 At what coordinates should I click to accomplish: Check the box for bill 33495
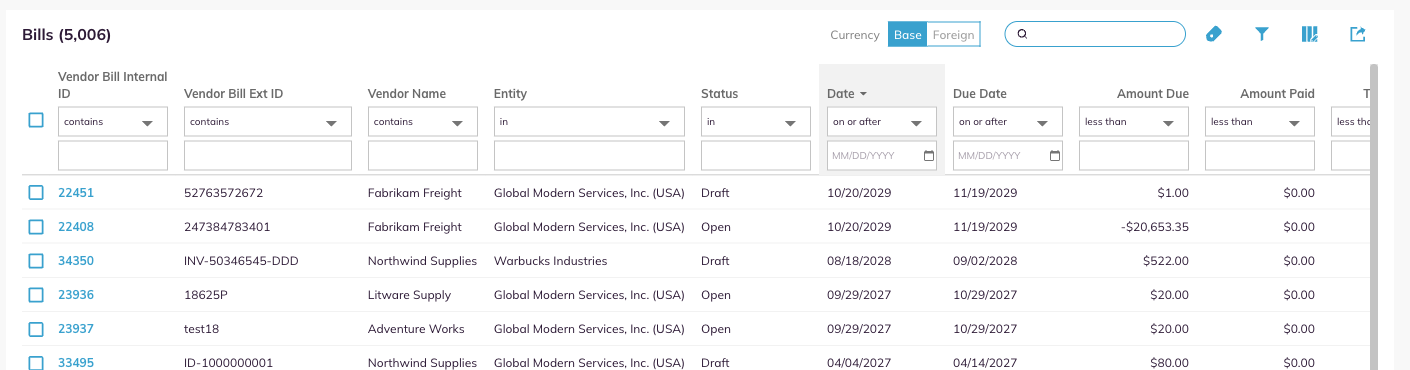tap(36, 363)
